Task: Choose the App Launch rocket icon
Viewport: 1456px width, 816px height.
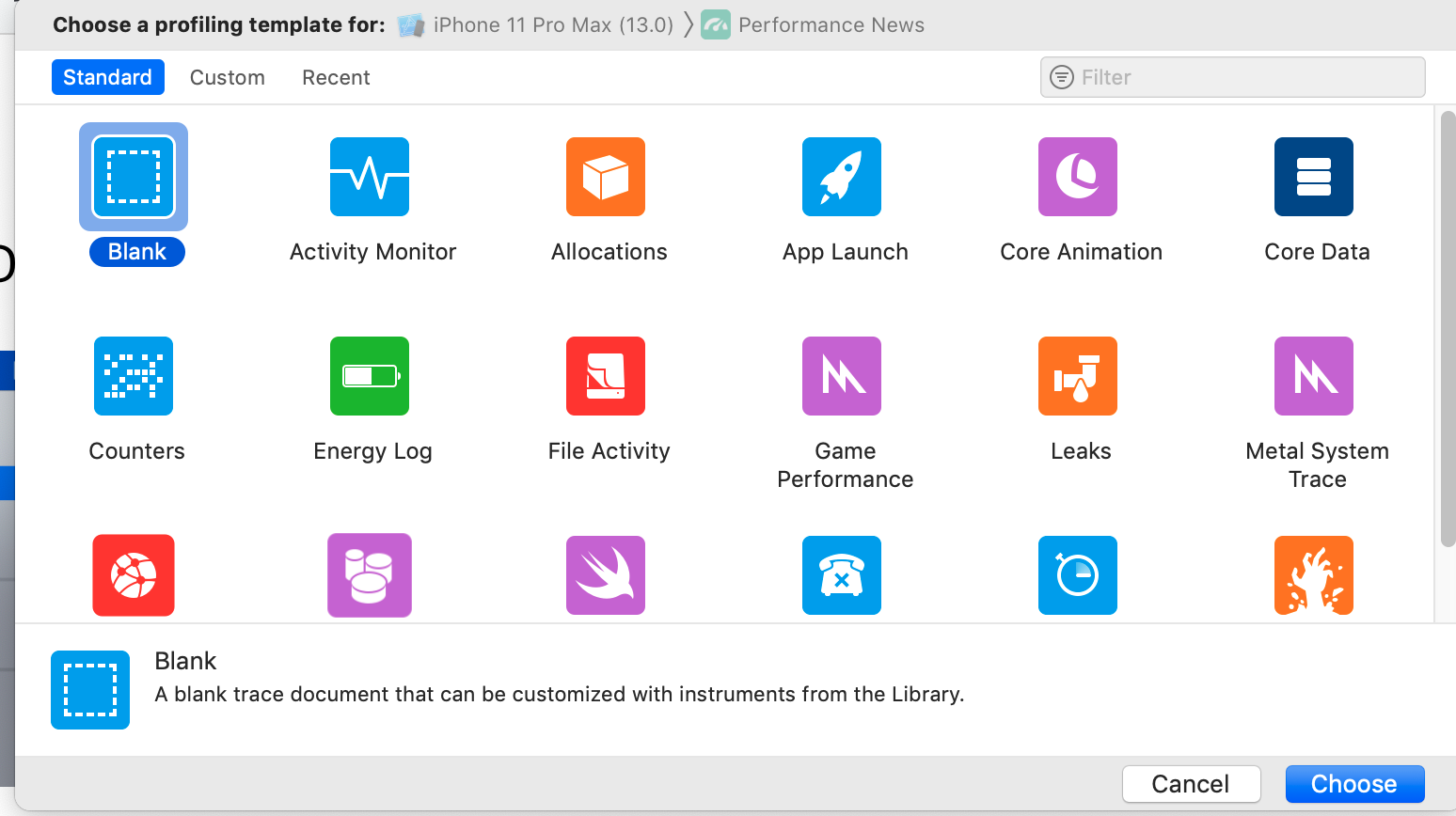Action: 842,177
